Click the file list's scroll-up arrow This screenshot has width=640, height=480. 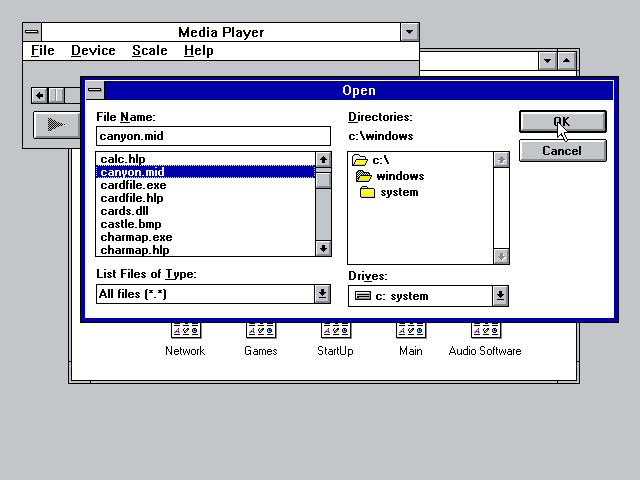(323, 160)
